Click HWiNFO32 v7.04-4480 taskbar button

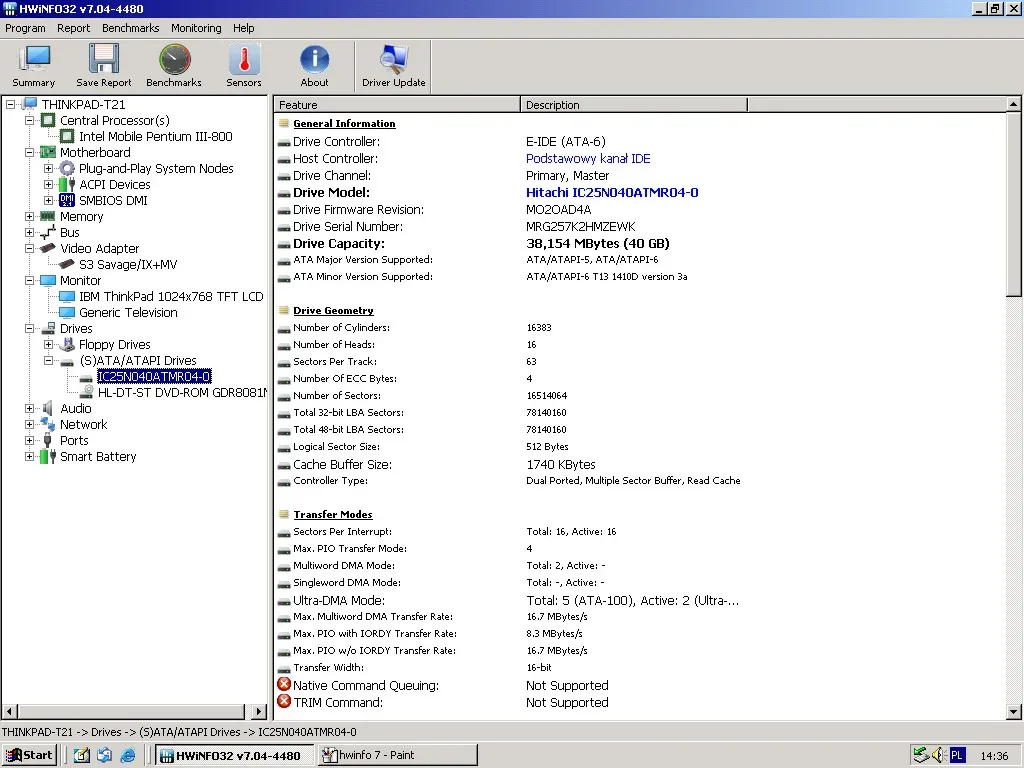pos(236,756)
